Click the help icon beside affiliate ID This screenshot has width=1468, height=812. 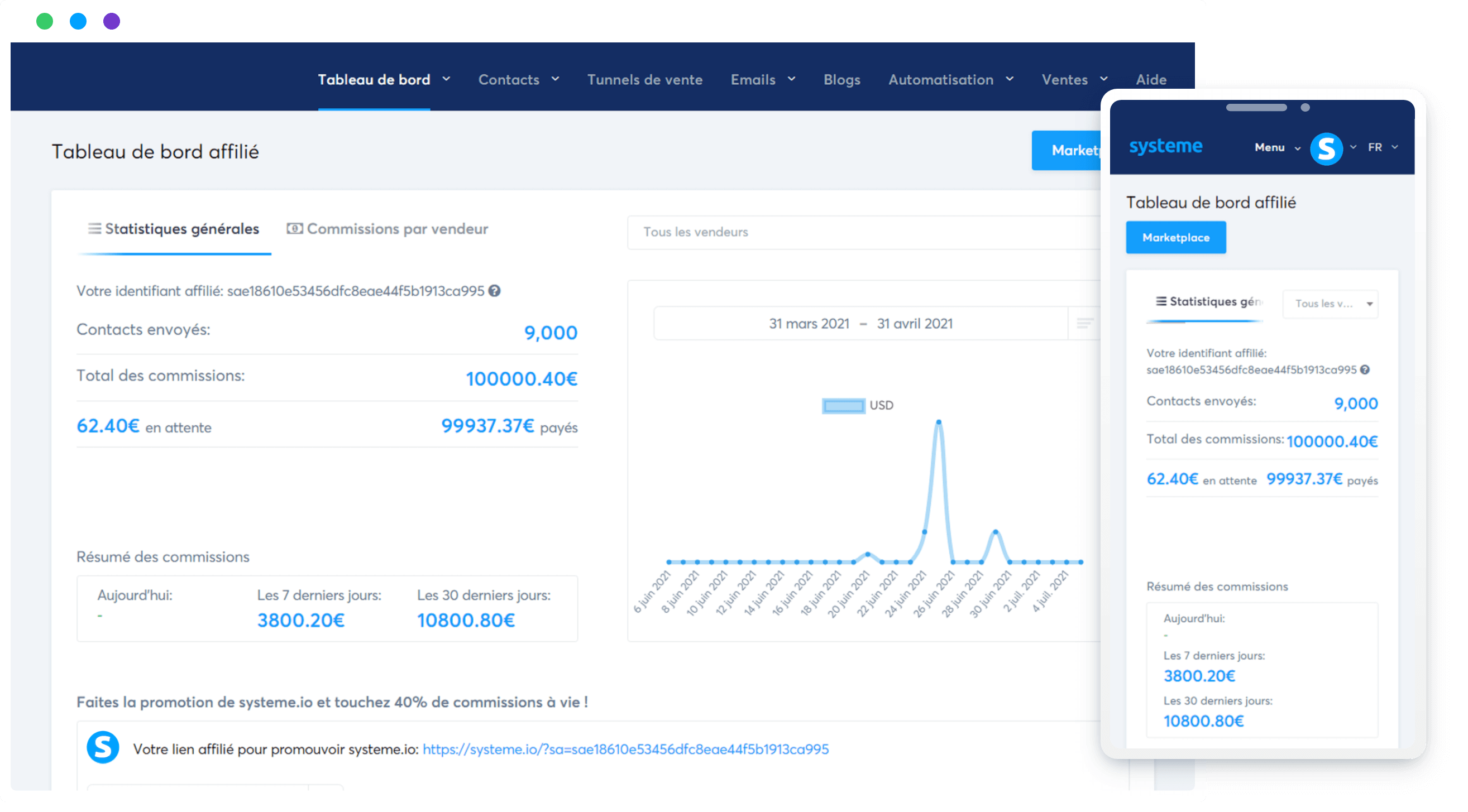tap(495, 291)
